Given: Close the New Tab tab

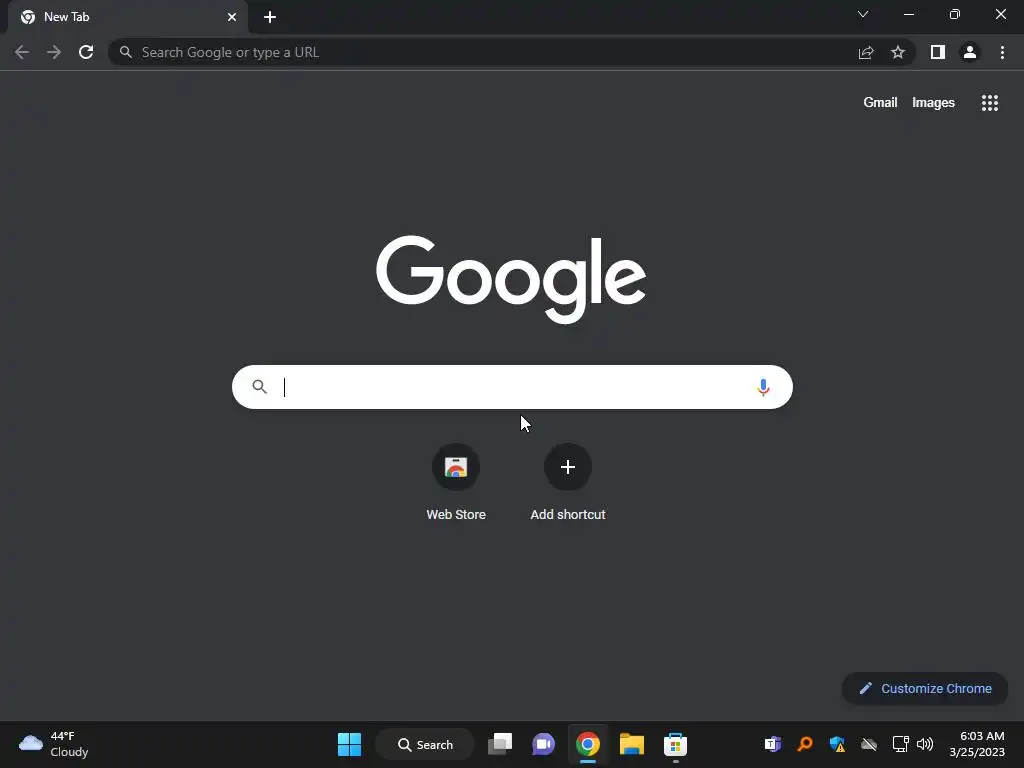Looking at the screenshot, I should pyautogui.click(x=232, y=17).
